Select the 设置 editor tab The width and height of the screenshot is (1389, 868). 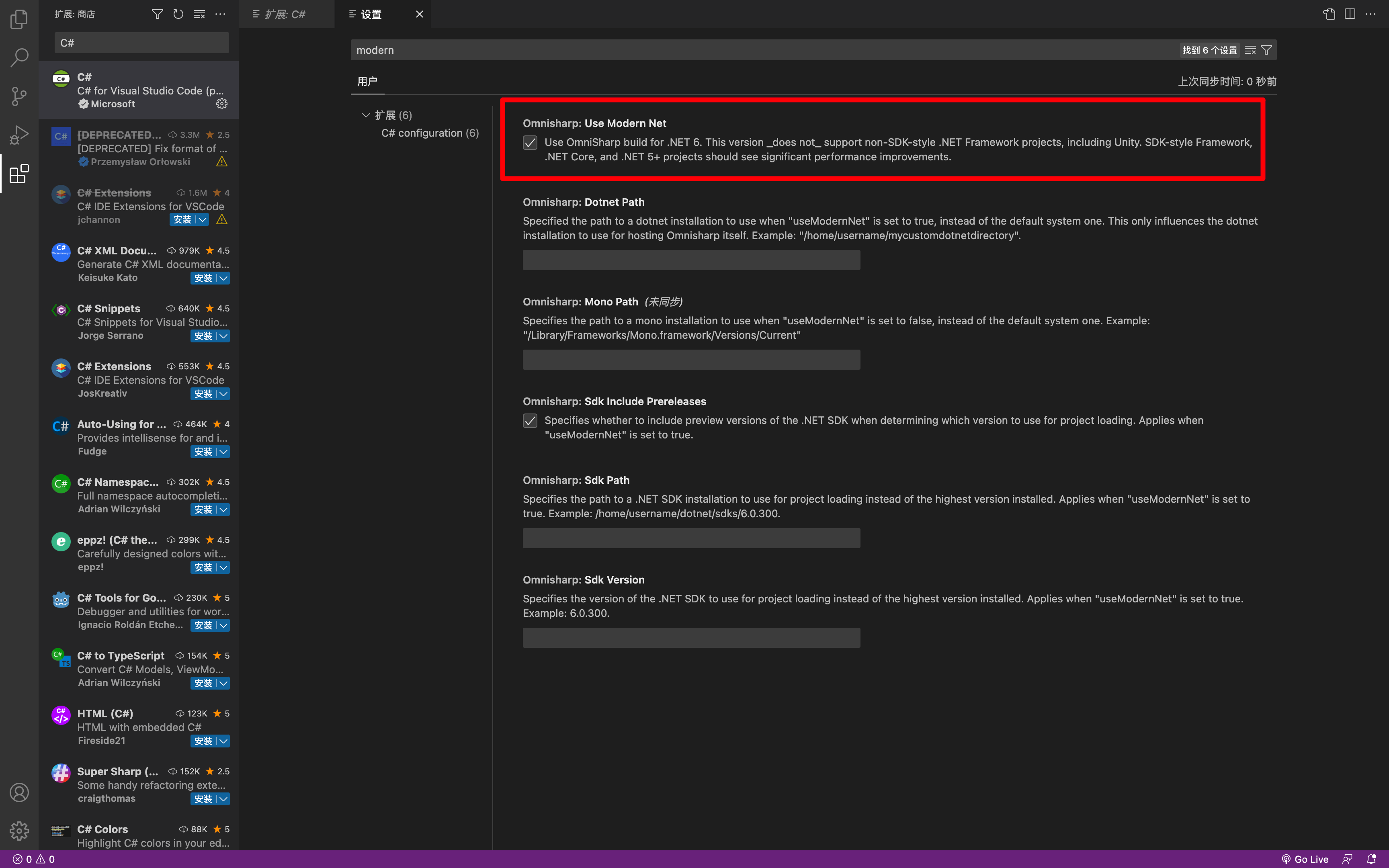pos(383,14)
